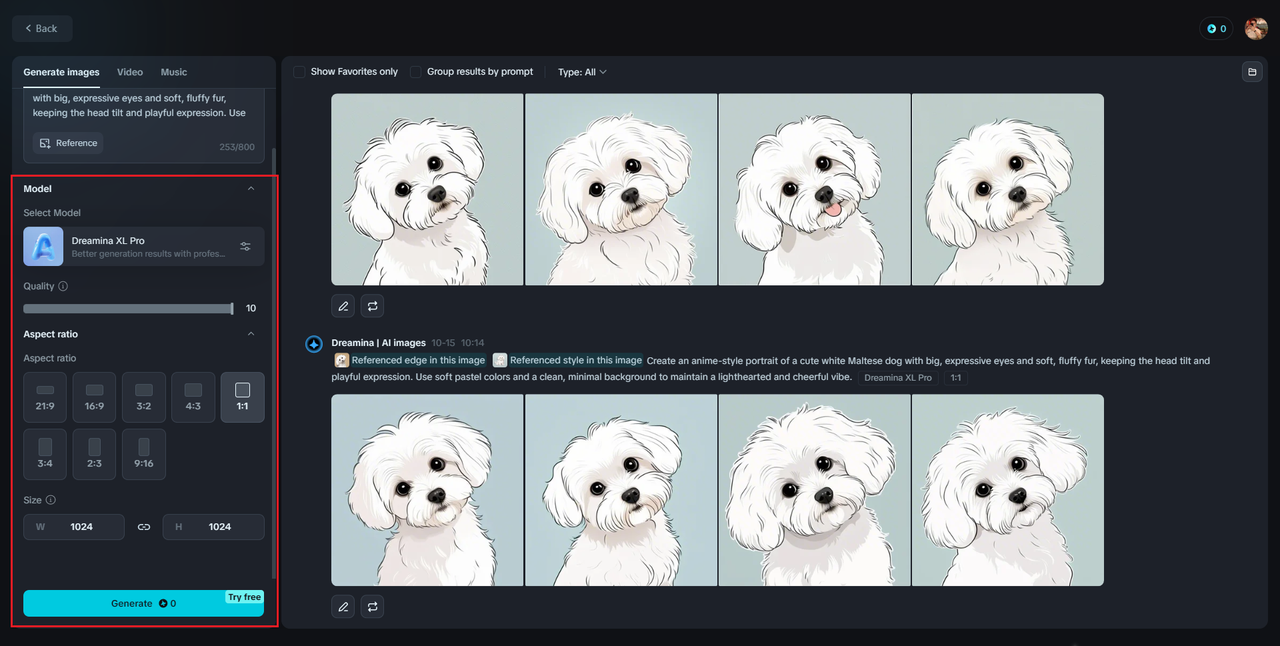
Task: Click the Generate button
Action: click(x=144, y=603)
